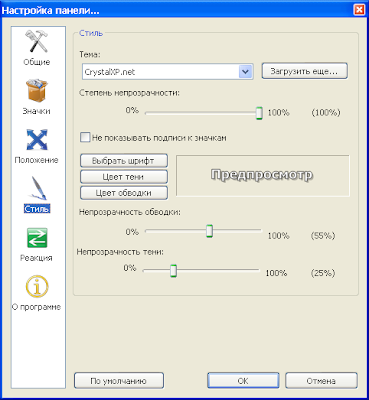The image size is (369, 400).
Task: Select the Значки box icon
Action: point(37,90)
